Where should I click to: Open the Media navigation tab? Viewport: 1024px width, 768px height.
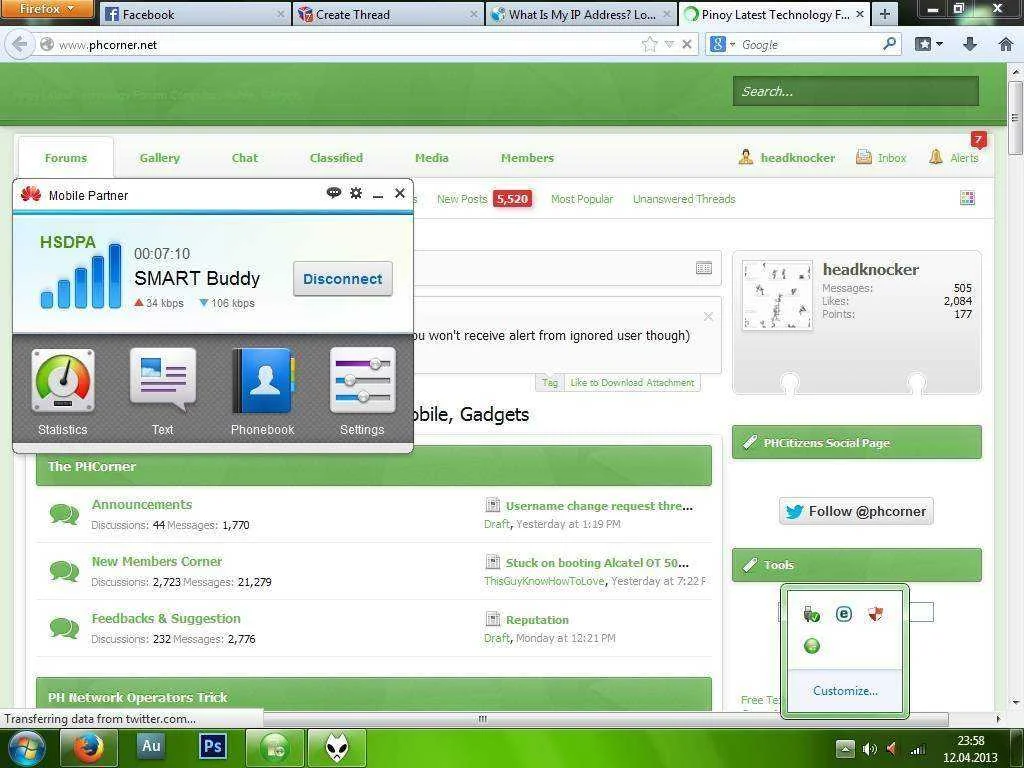pyautogui.click(x=432, y=157)
